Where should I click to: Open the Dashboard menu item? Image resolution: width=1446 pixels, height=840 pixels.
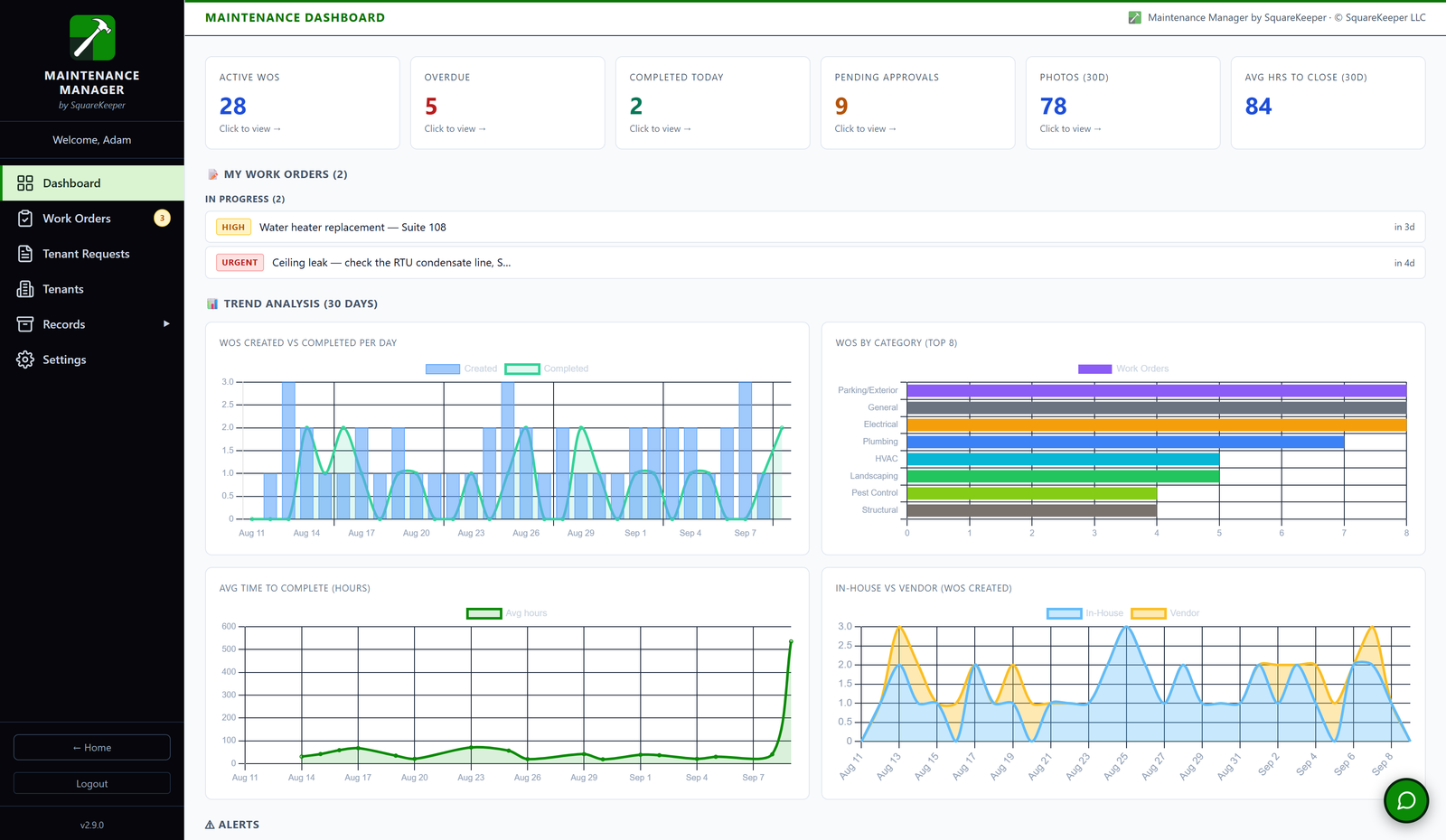click(92, 183)
